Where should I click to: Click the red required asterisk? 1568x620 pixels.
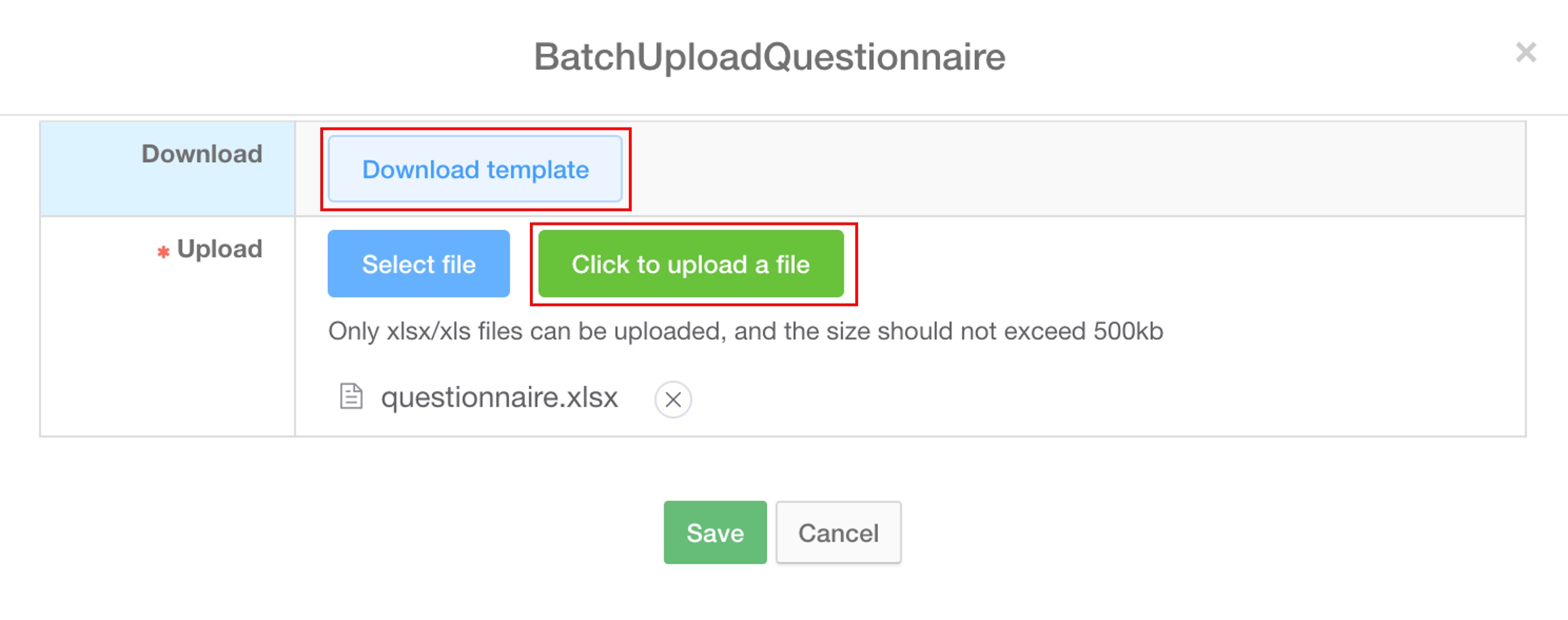[163, 252]
